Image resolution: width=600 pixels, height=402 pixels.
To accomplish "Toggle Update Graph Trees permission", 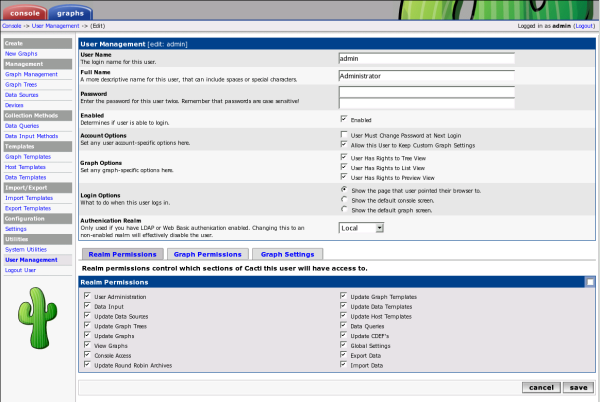I will [x=87, y=326].
